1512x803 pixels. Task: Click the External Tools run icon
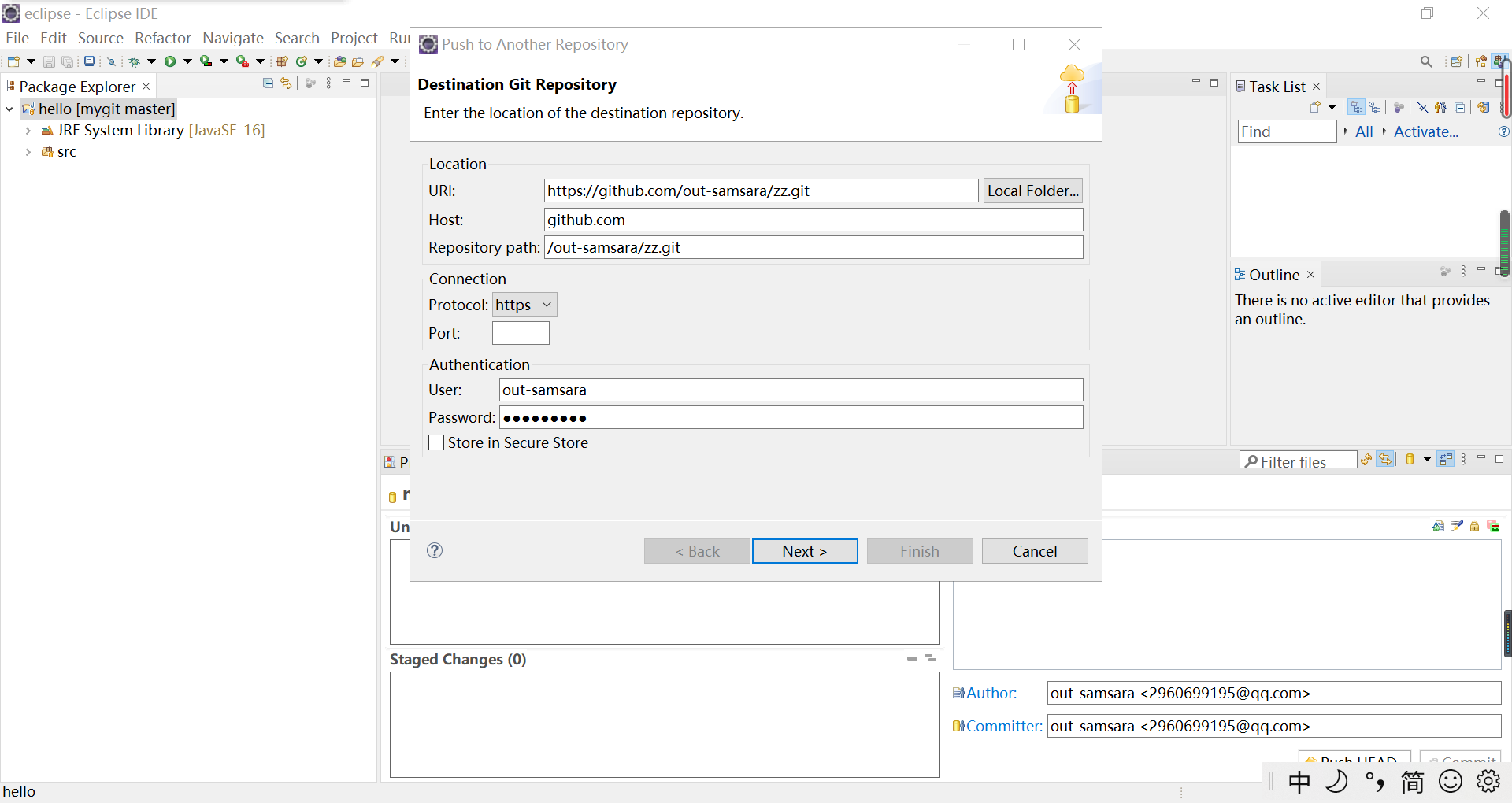point(243,61)
